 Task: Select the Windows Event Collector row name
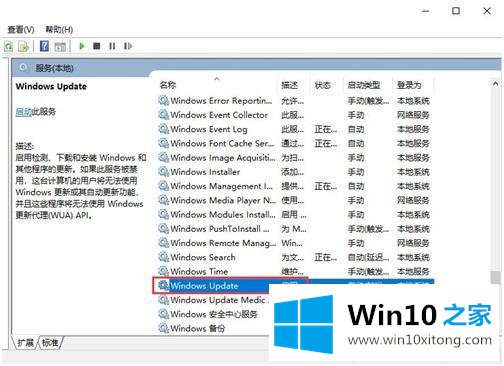point(219,115)
